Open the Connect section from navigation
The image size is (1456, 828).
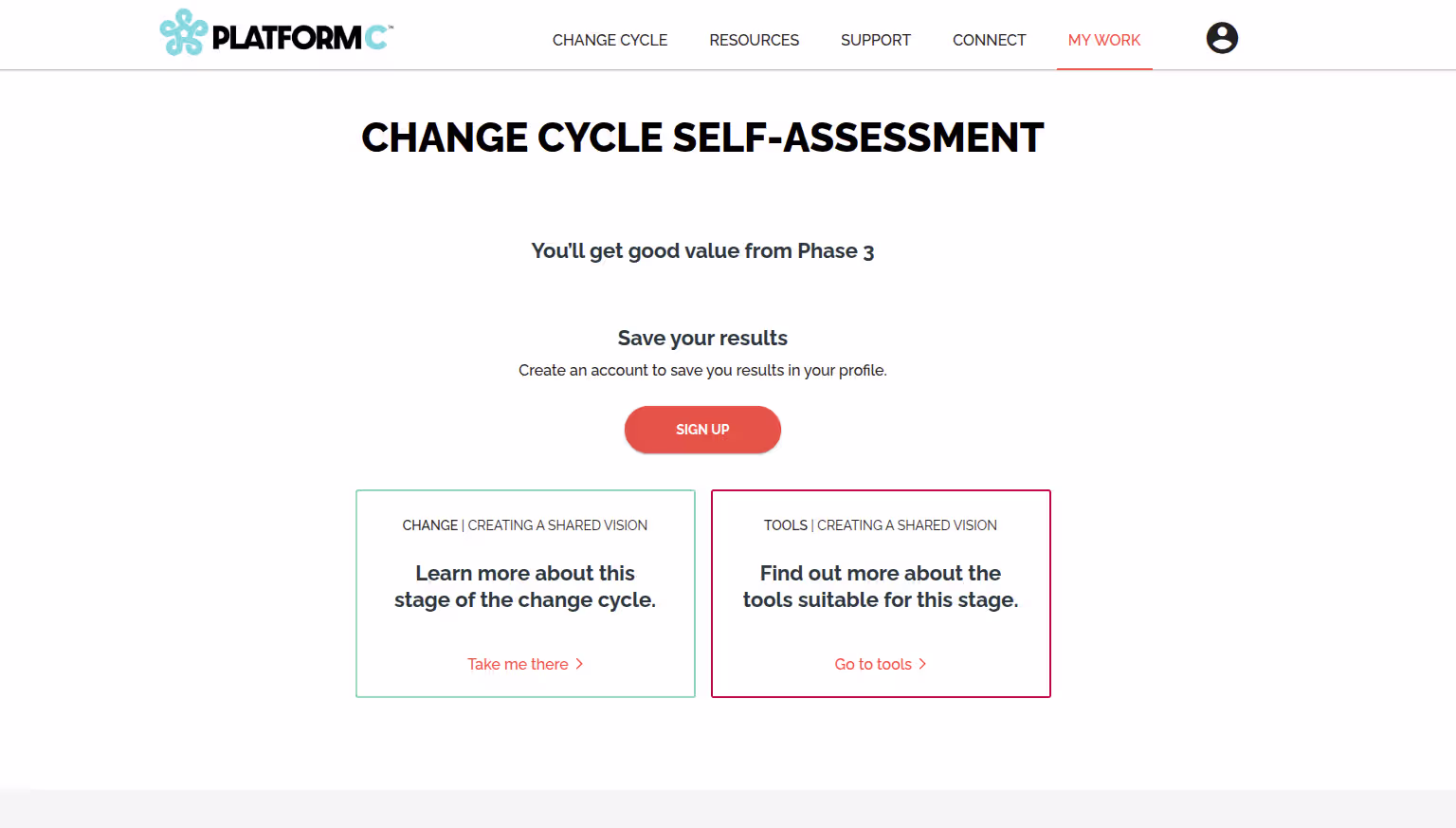pos(989,40)
